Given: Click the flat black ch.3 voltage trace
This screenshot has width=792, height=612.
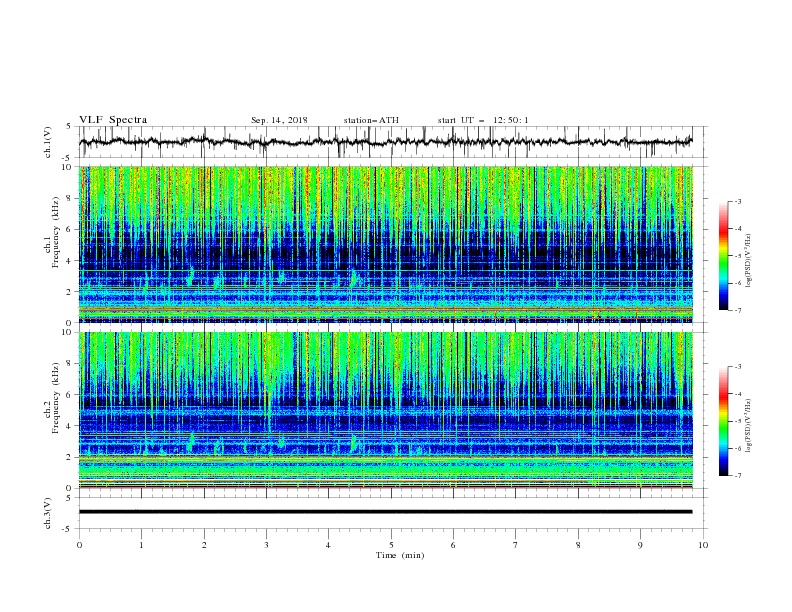Looking at the screenshot, I should 385,512.
